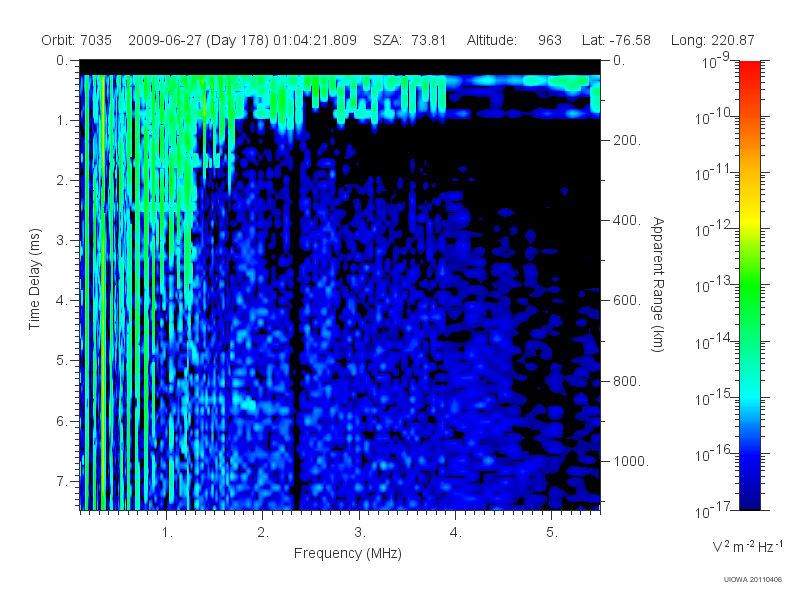Click the '4.' frequency tick label
The width and height of the screenshot is (800, 600).
[x=456, y=533]
